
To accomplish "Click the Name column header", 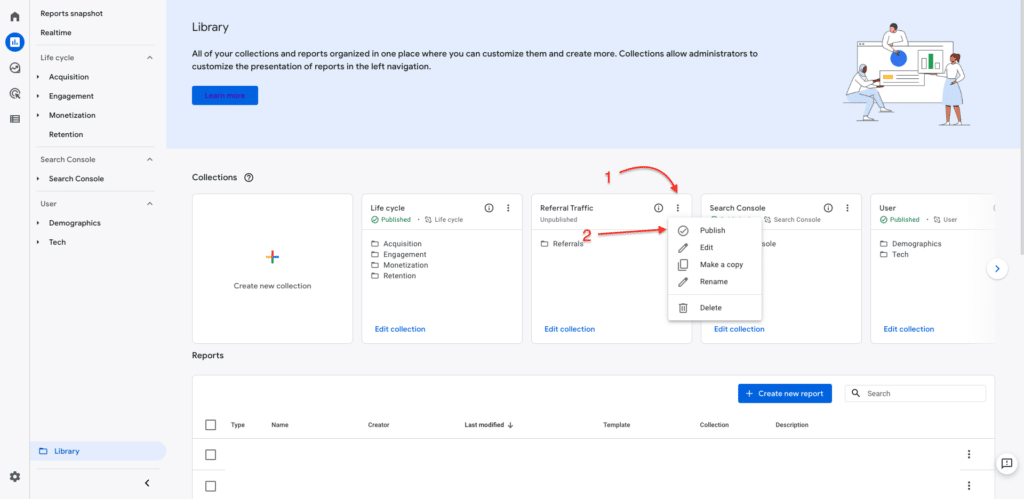I will click(x=280, y=425).
